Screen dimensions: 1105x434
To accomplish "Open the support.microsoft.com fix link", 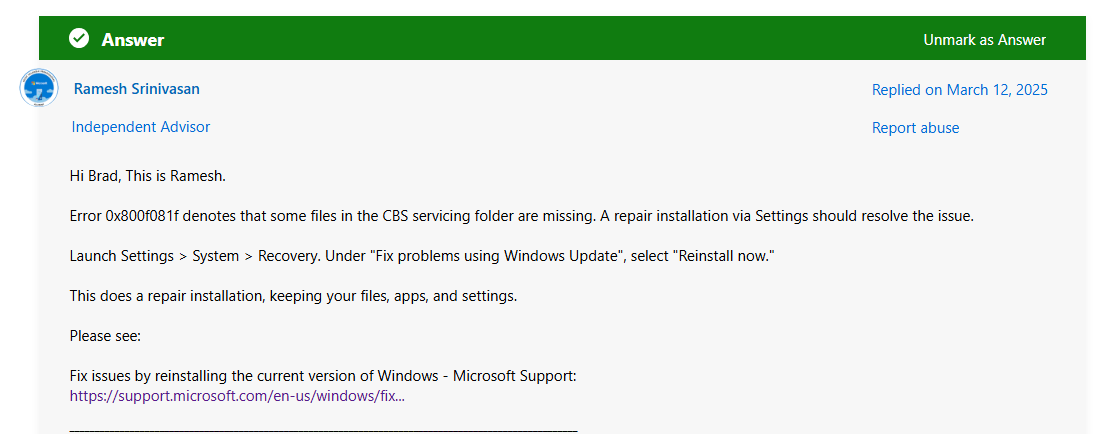I will click(x=237, y=396).
